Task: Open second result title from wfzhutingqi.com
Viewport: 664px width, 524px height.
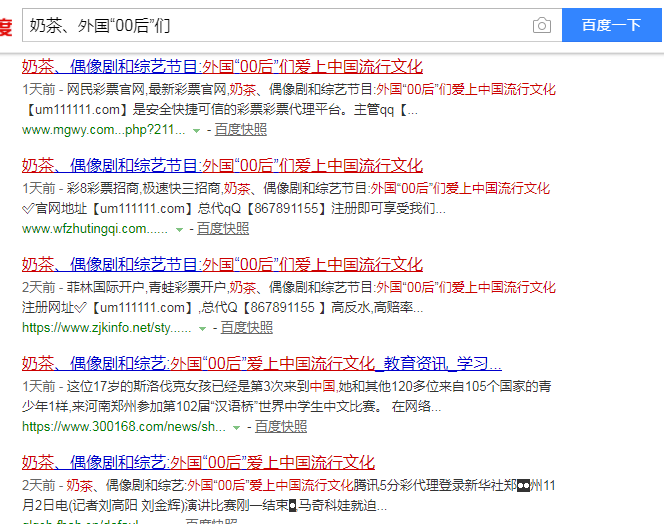Action: [x=222, y=166]
